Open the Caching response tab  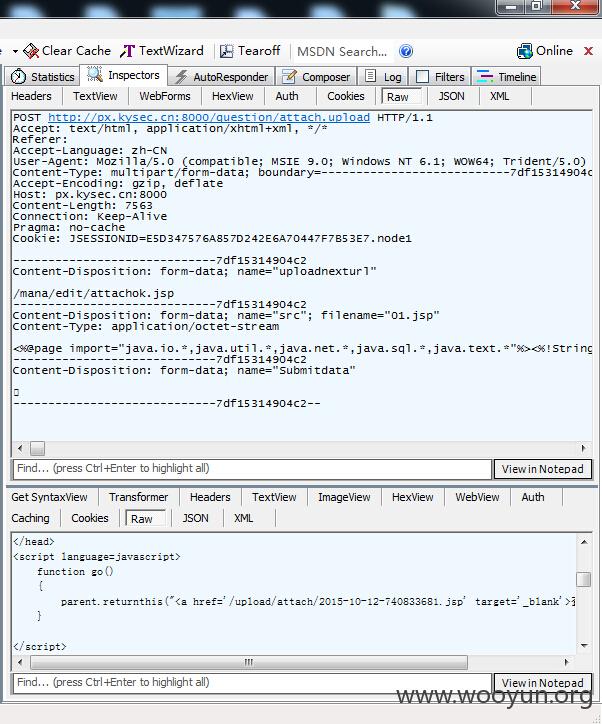30,518
